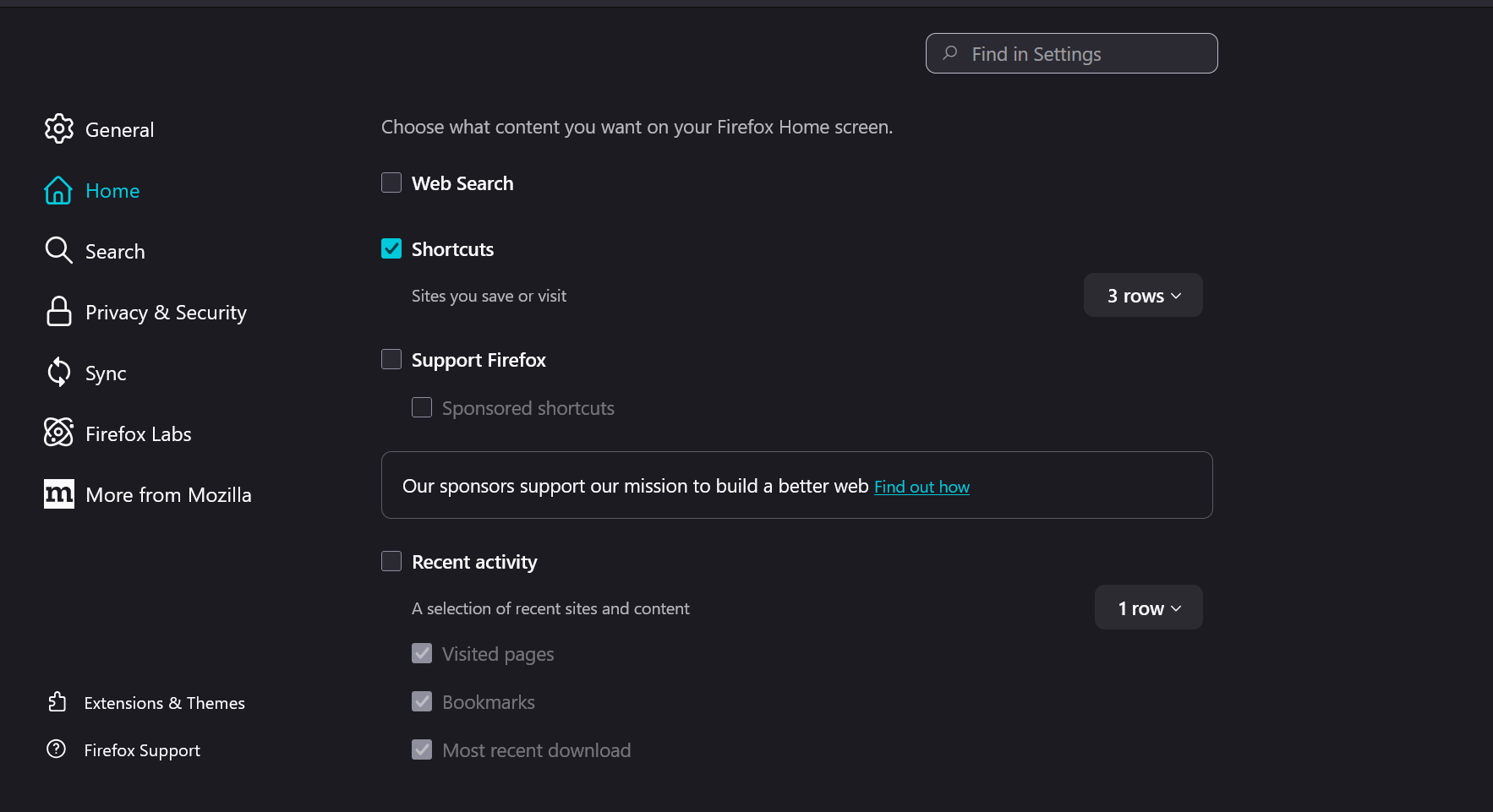Click the Mozilla 'm' logo icon
This screenshot has width=1493, height=812.
(58, 494)
